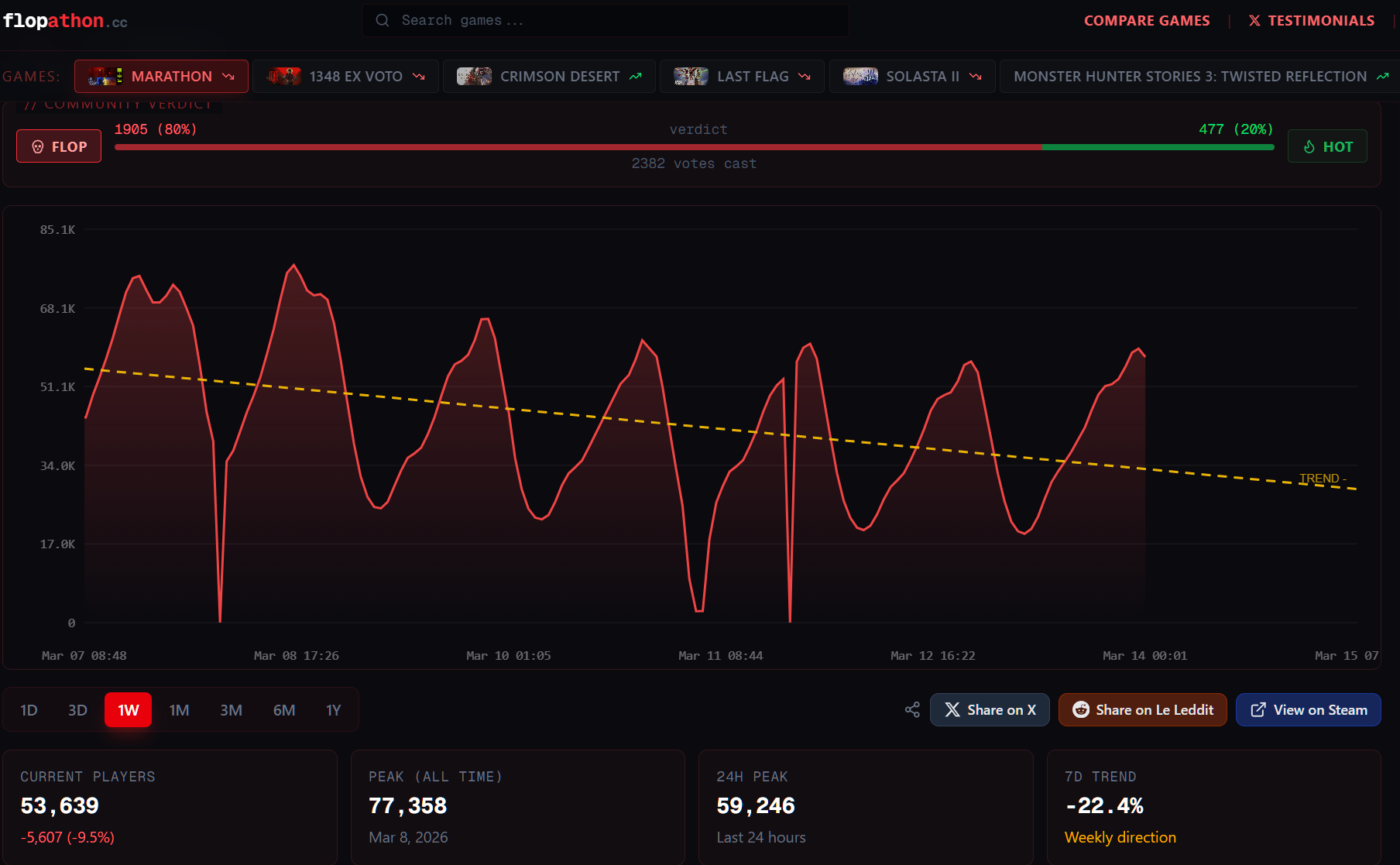Open the Crimson Desert thumbnail

coord(474,77)
